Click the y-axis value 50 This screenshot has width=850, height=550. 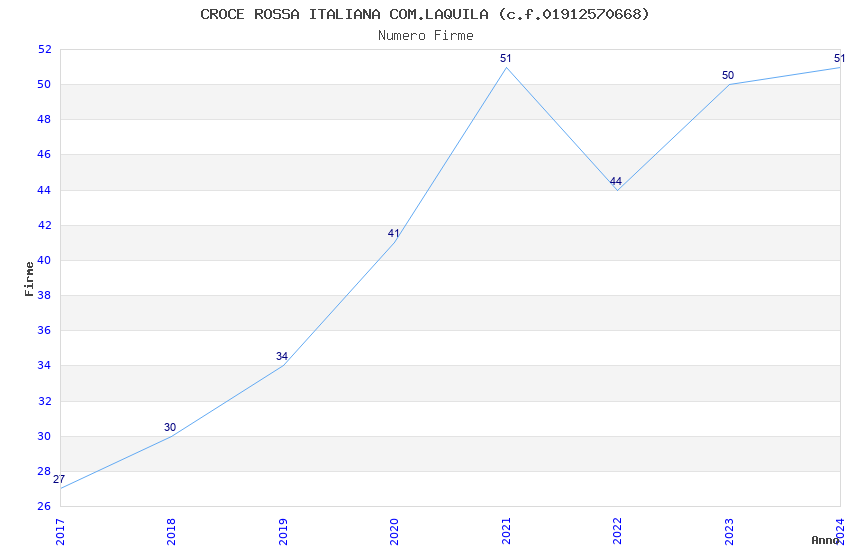(44, 85)
